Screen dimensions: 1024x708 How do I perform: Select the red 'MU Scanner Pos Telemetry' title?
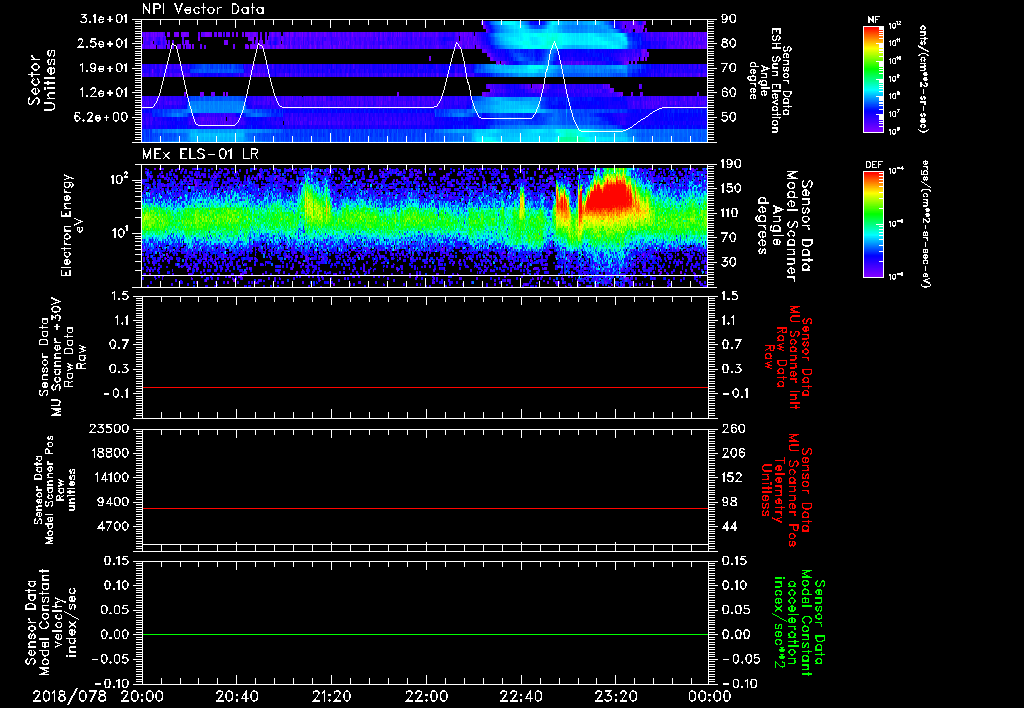786,490
